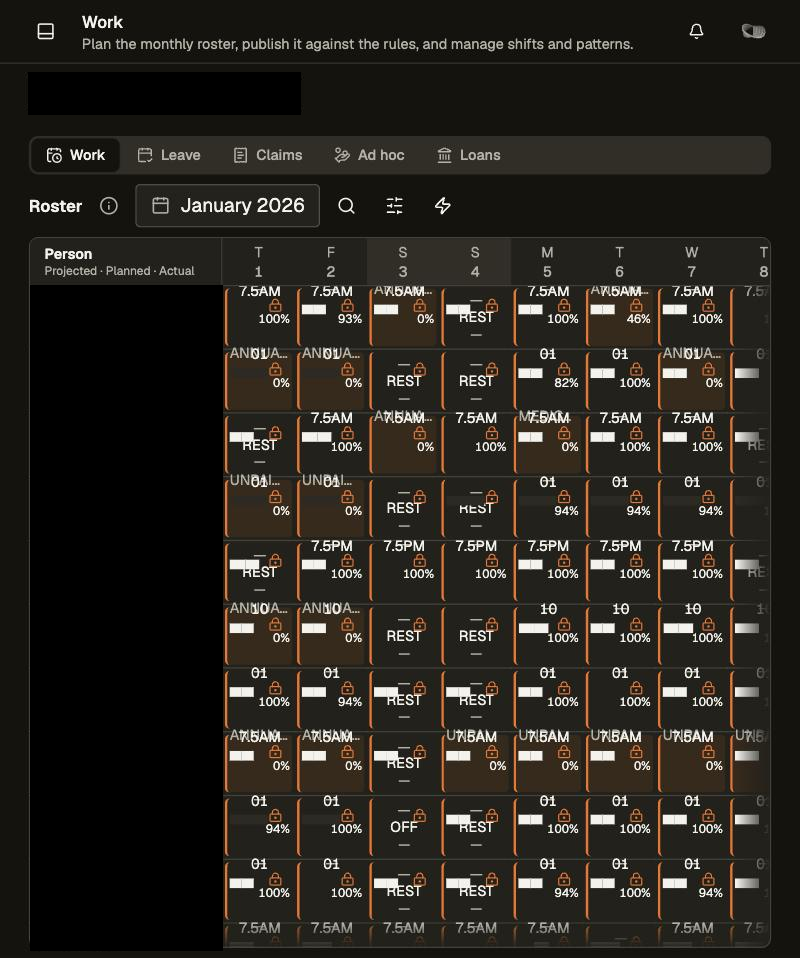800x958 pixels.
Task: Click the Person column header
Action: tap(125, 261)
